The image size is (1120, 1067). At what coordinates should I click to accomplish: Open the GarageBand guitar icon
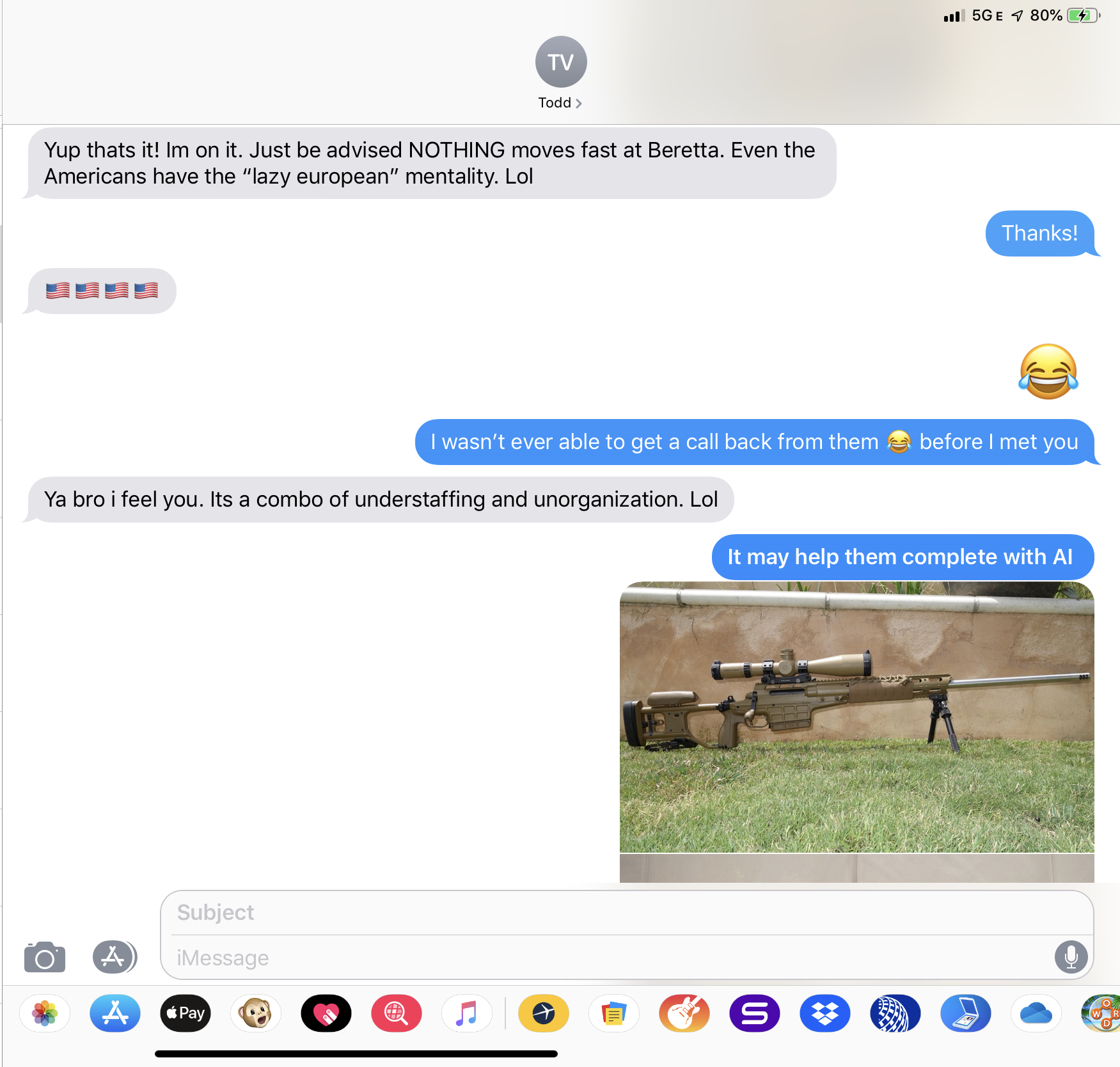click(684, 1013)
